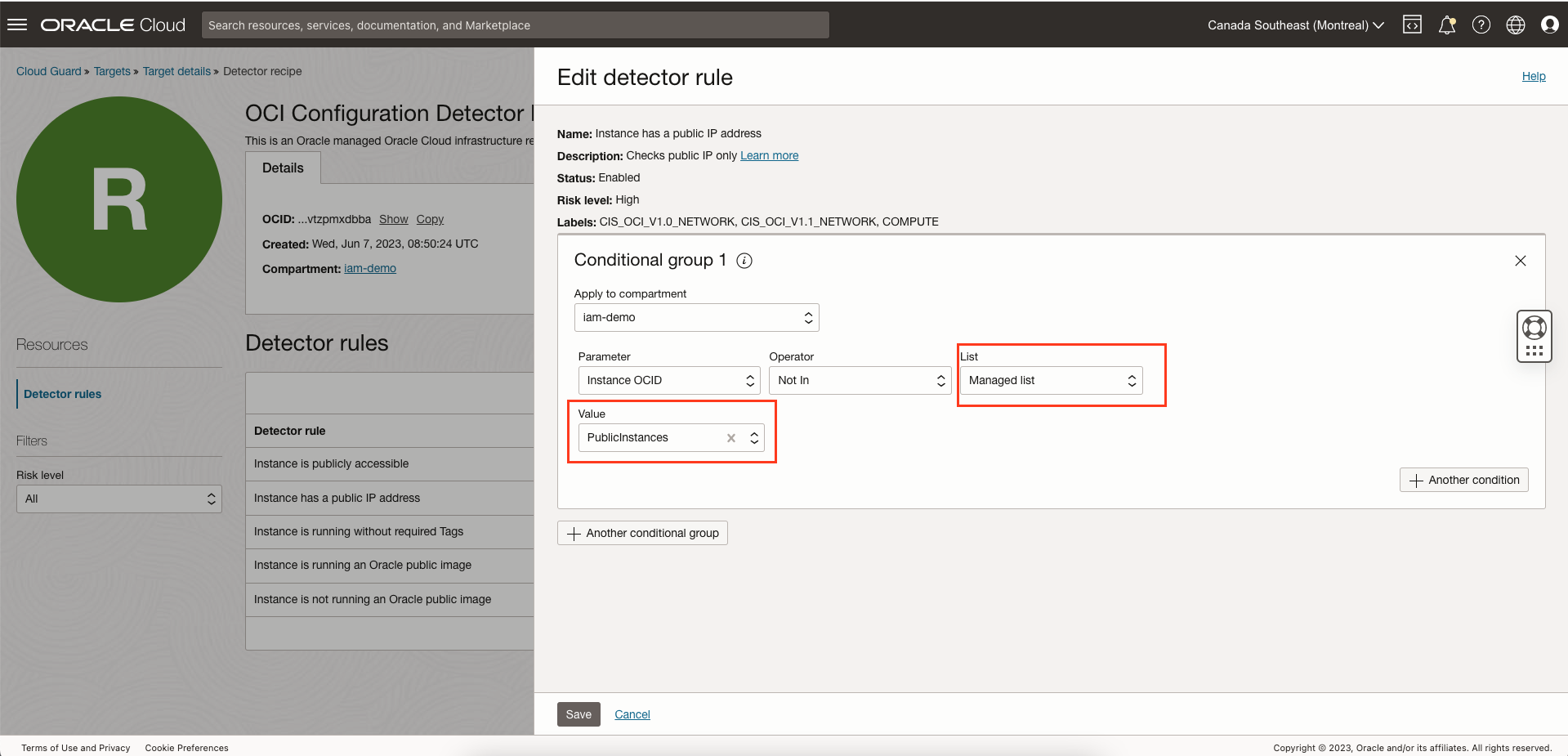This screenshot has width=1568, height=756.
Task: Add Another conditional group
Action: [x=642, y=533]
